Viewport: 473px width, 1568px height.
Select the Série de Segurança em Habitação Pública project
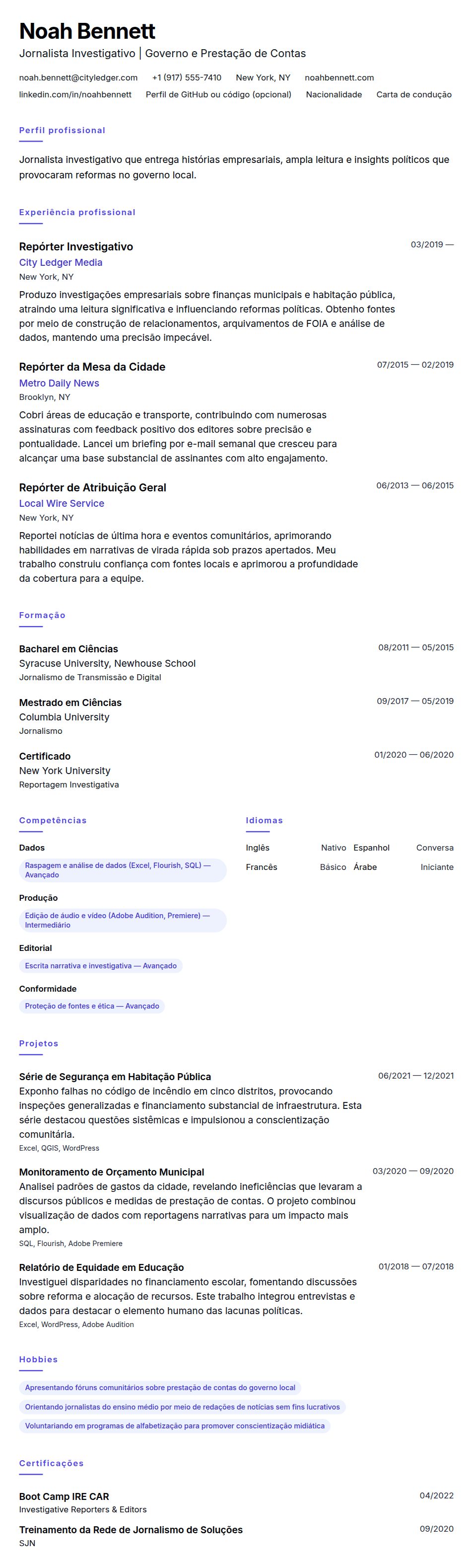(115, 1077)
